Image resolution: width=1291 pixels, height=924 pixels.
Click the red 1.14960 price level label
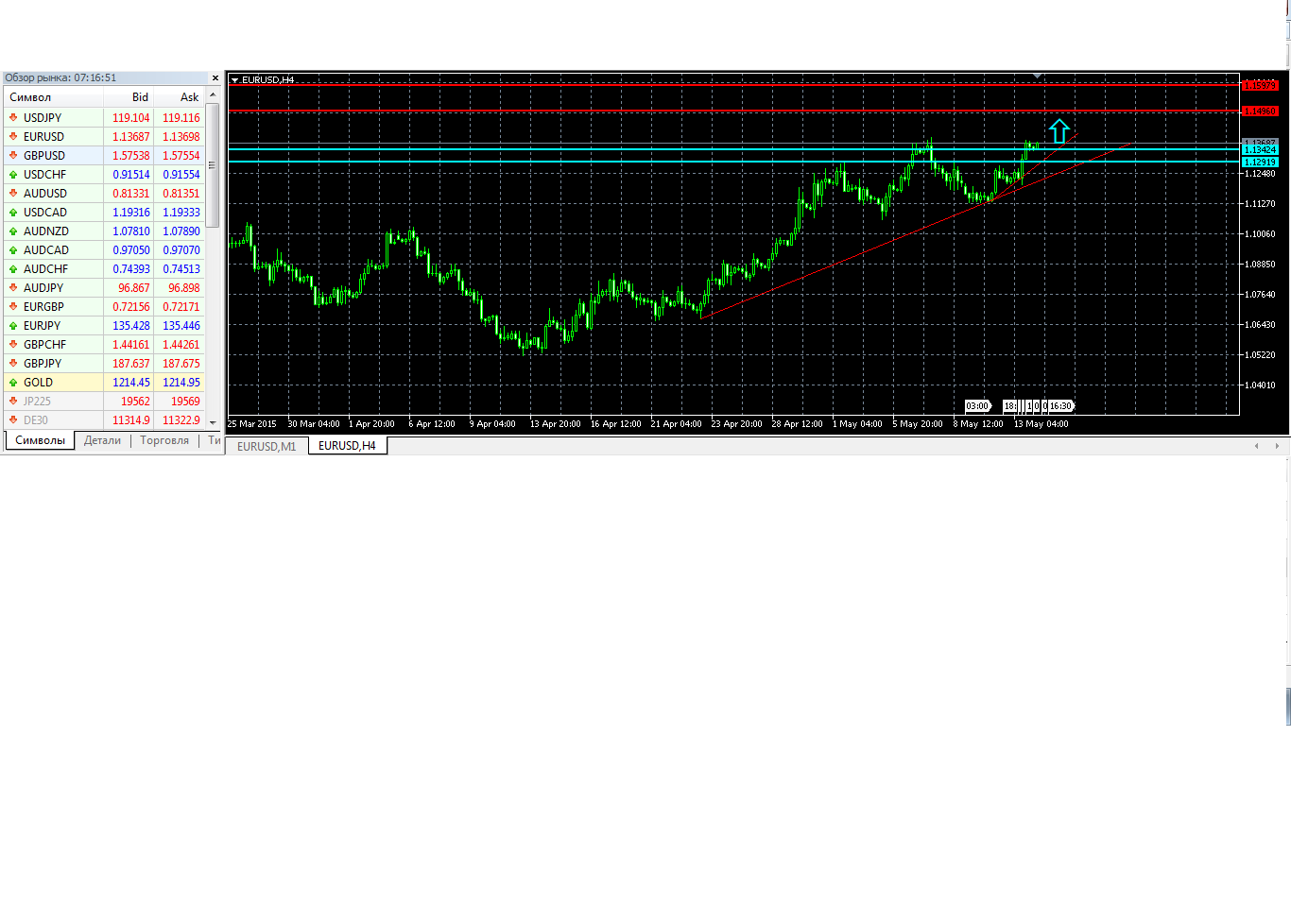[x=1259, y=111]
